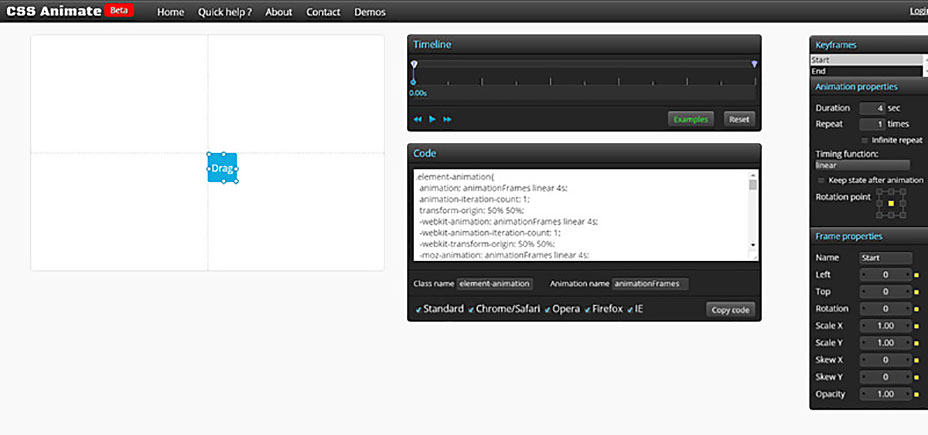Click the yellow marker next to Opacity
928x435 pixels.
point(915,394)
